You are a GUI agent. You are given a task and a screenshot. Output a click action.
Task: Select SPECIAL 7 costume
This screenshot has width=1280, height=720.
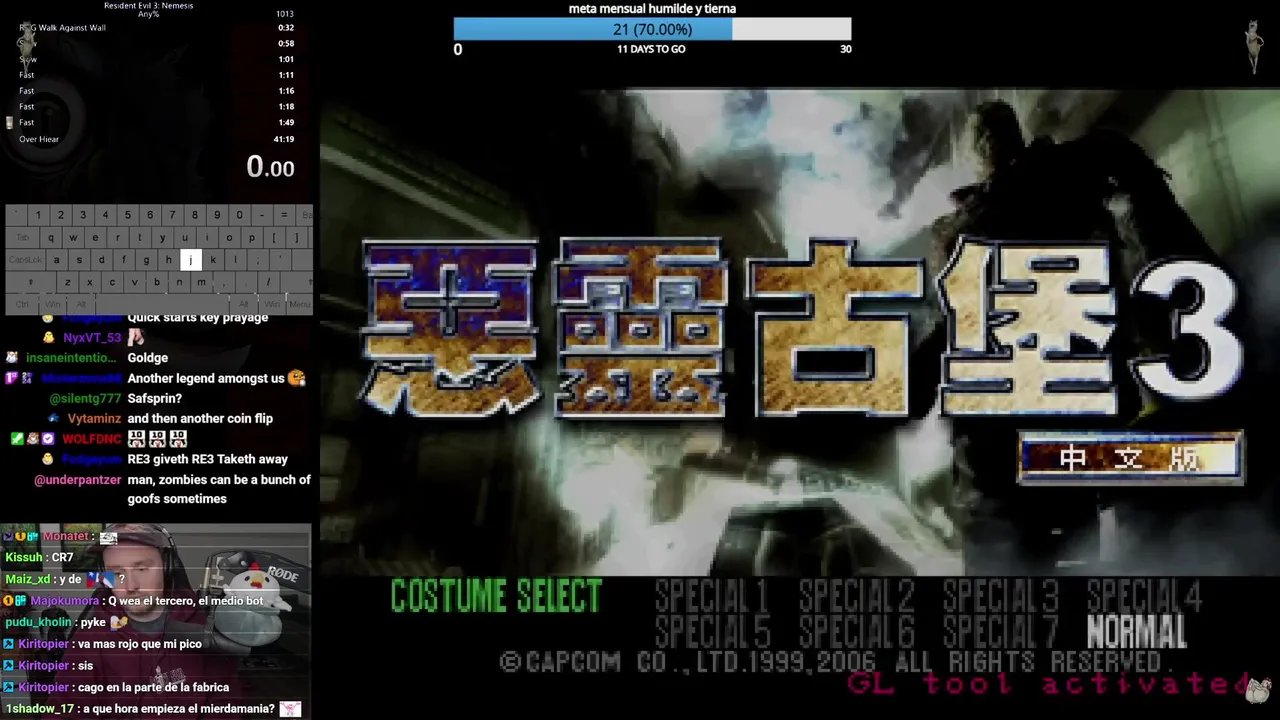[x=1000, y=631]
